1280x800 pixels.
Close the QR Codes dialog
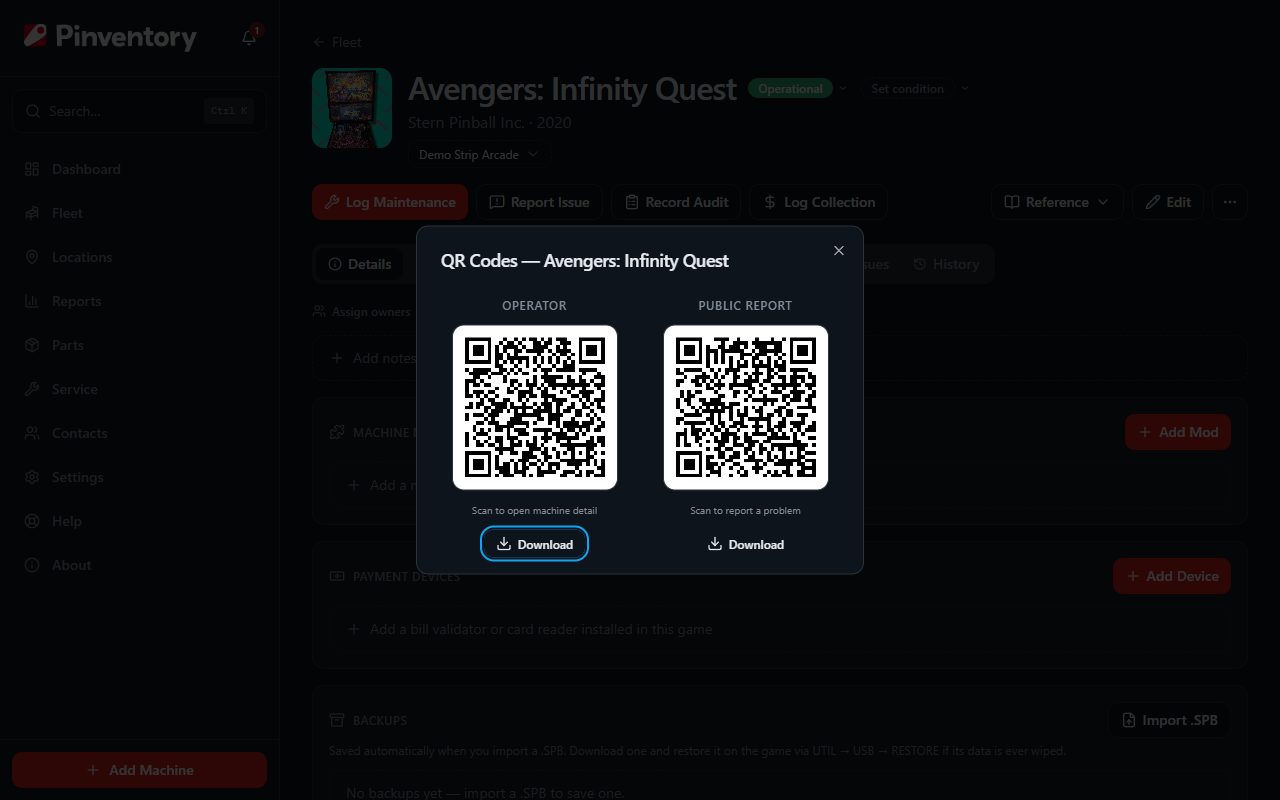pos(839,250)
